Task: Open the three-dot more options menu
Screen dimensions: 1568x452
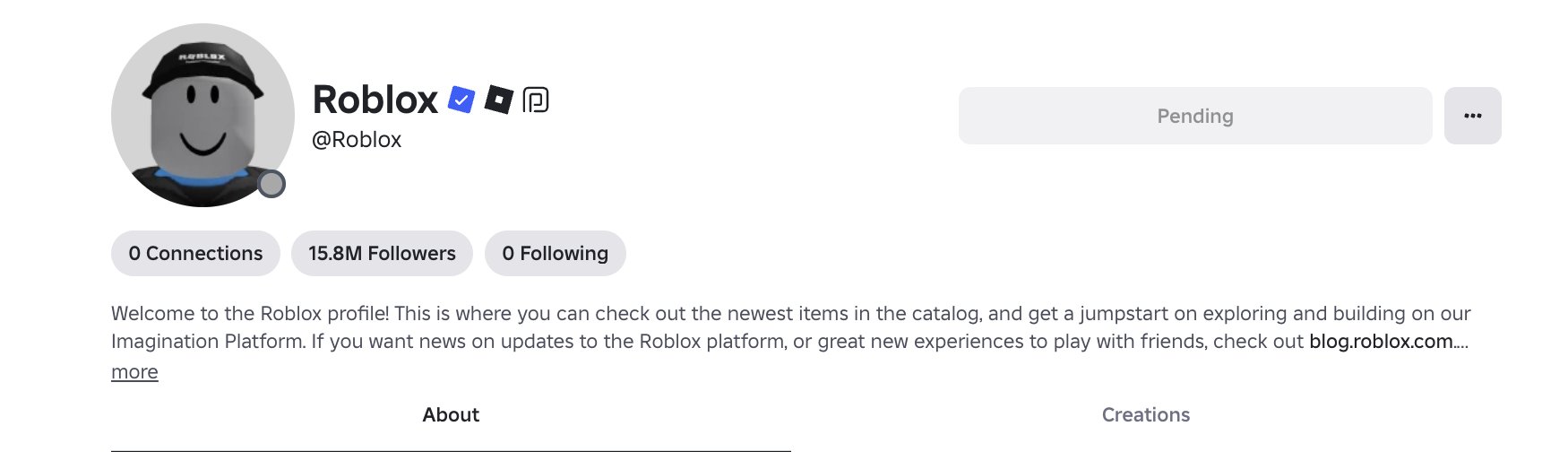Action: 1472,116
